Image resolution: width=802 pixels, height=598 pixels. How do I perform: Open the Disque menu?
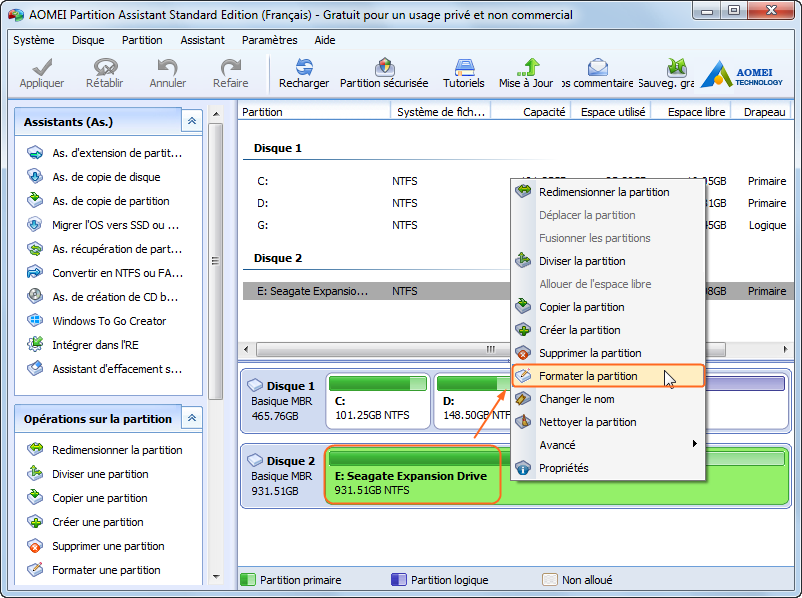88,40
